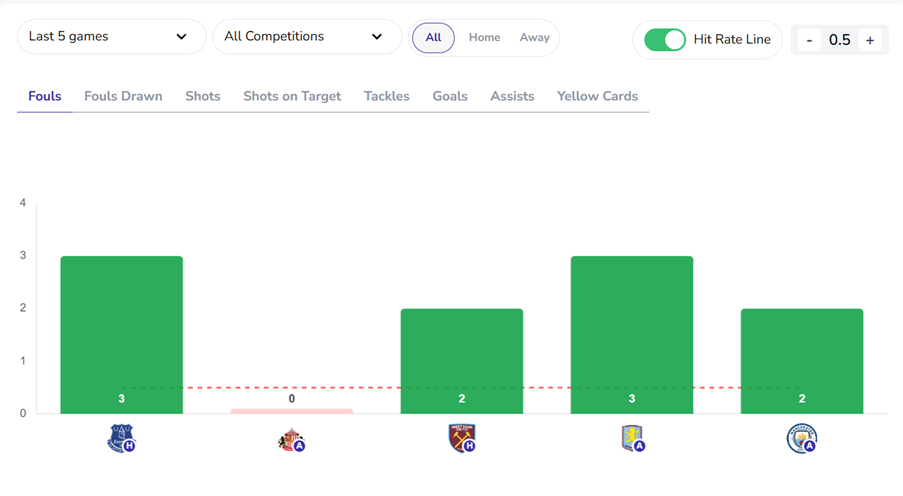Screen dimensions: 903x496
Task: Expand the All Competitions dropdown
Action: [304, 37]
